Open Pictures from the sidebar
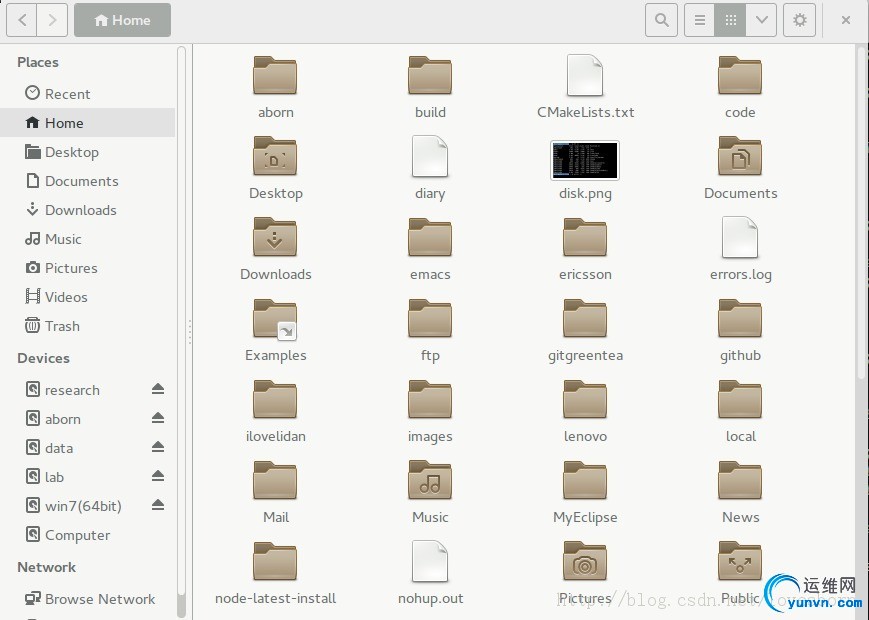Viewport: 869px width, 620px height. pos(88,268)
